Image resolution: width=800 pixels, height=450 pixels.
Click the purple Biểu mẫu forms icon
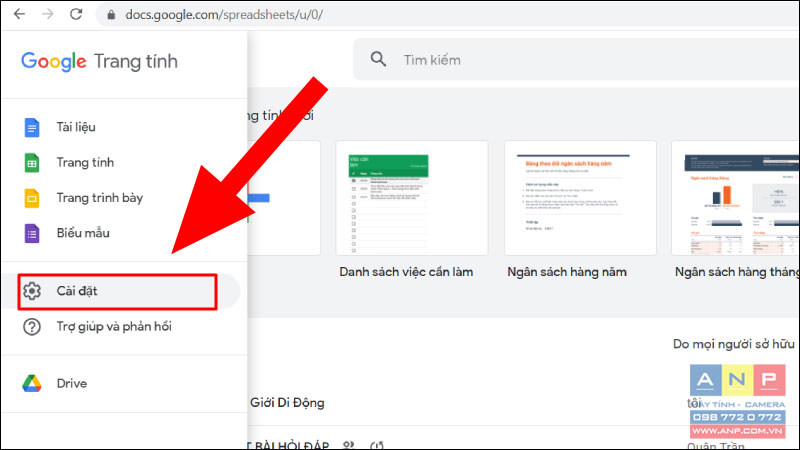point(32,233)
